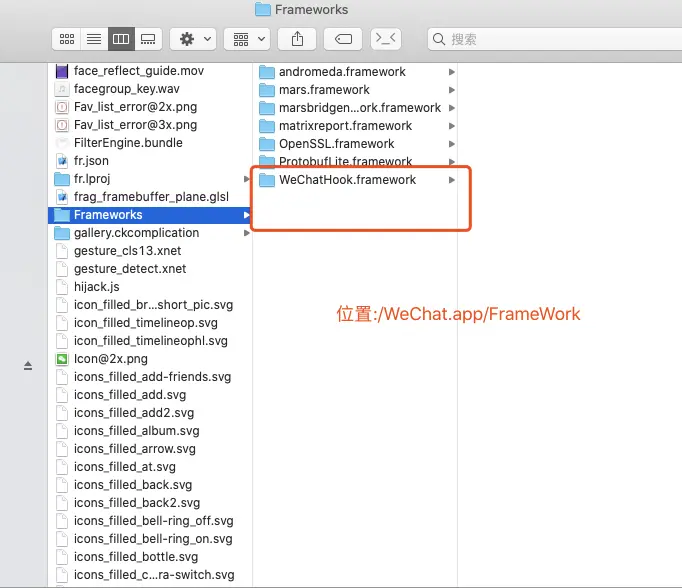Switch to list view in the toolbar
The image size is (682, 588).
pos(94,39)
